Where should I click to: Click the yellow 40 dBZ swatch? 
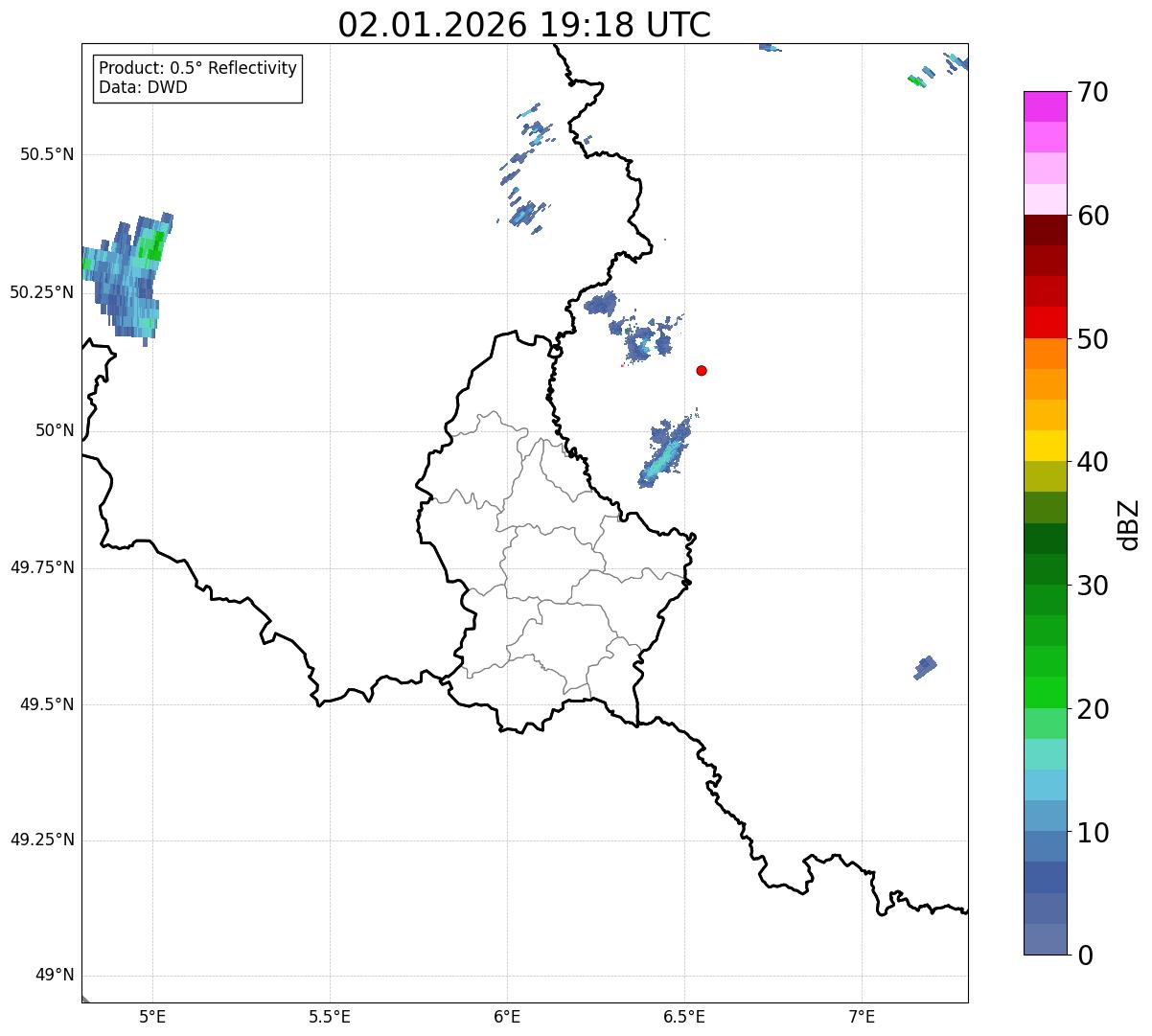click(1046, 446)
